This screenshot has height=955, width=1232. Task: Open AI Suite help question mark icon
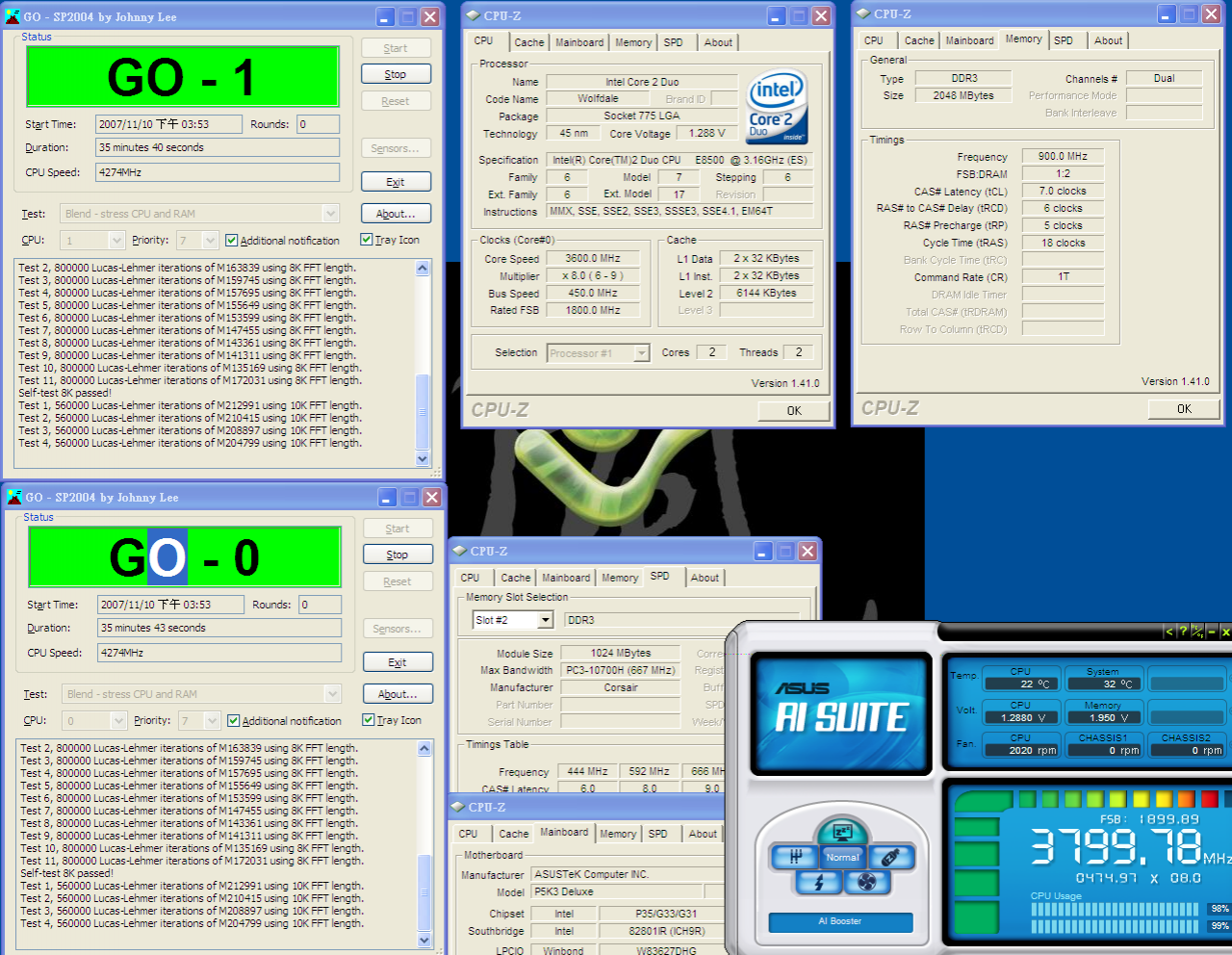(1183, 632)
